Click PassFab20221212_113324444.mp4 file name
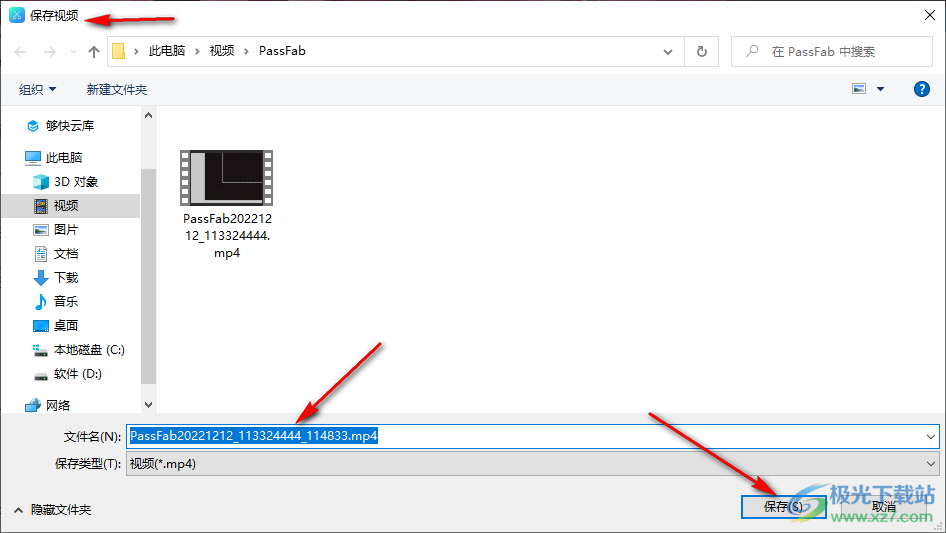946x533 pixels. tap(227, 236)
